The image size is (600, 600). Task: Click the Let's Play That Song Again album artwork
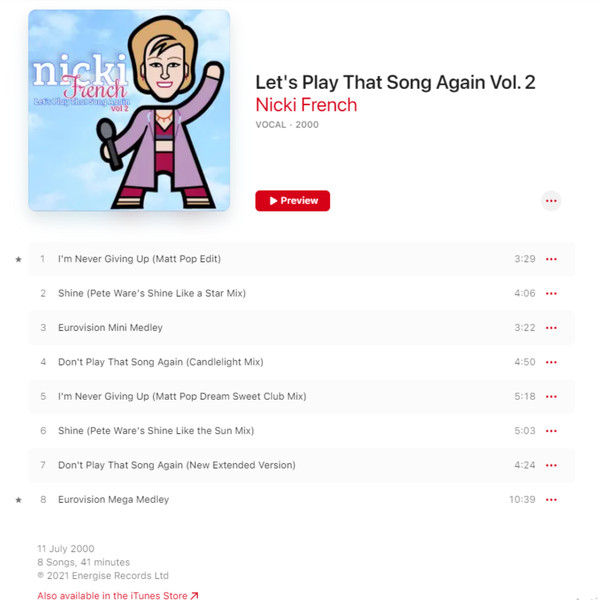[x=129, y=110]
